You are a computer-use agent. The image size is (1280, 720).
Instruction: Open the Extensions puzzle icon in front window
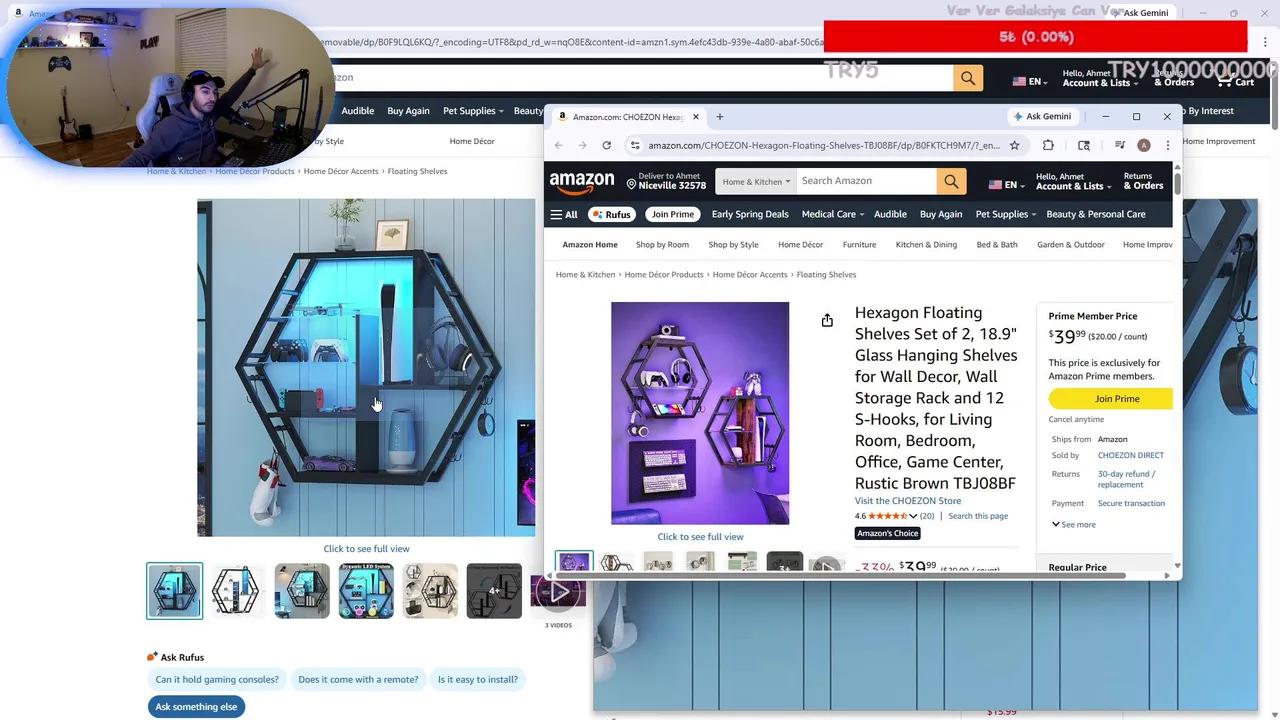[1048, 145]
